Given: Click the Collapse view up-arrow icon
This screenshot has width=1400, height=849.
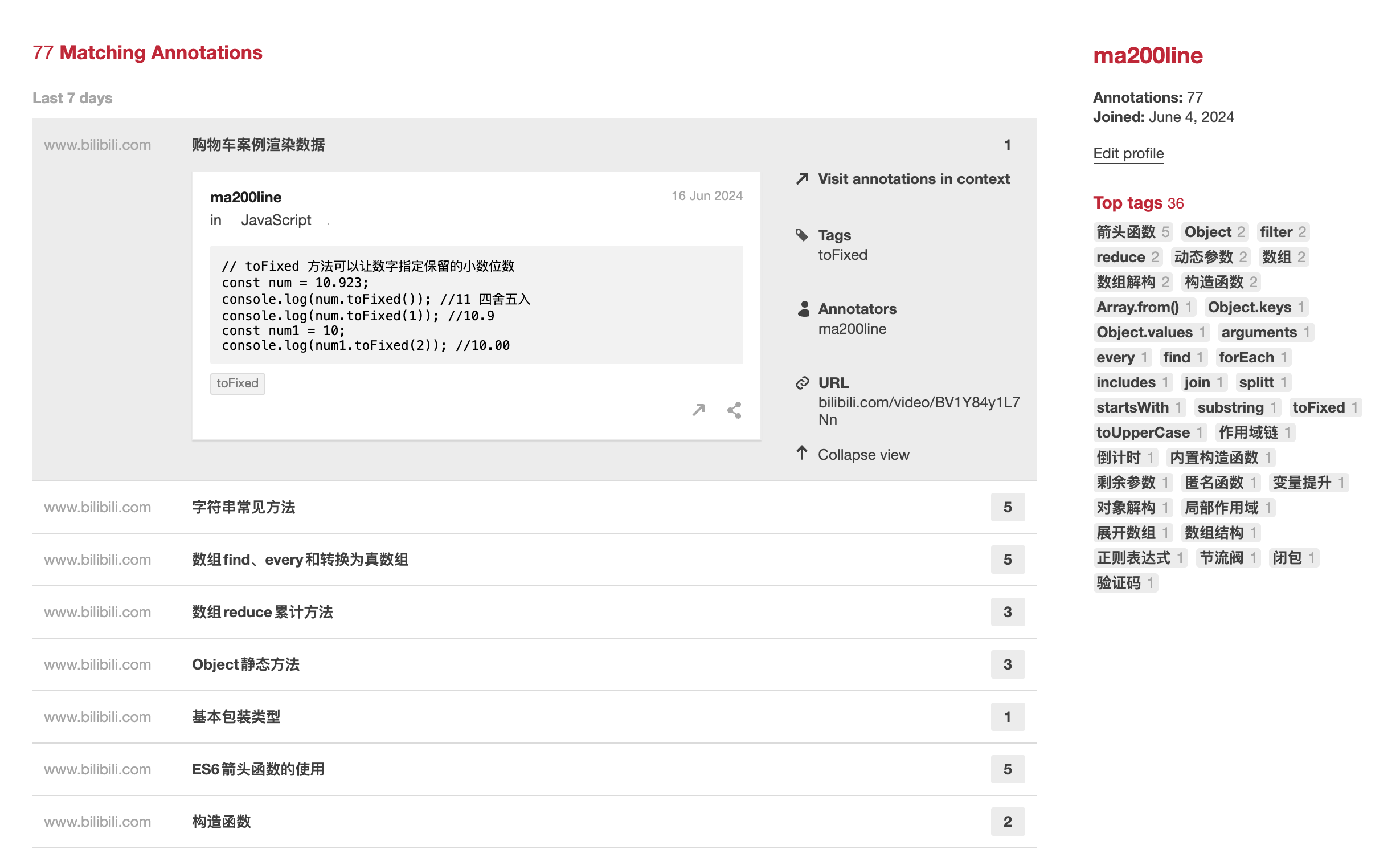Looking at the screenshot, I should point(802,454).
